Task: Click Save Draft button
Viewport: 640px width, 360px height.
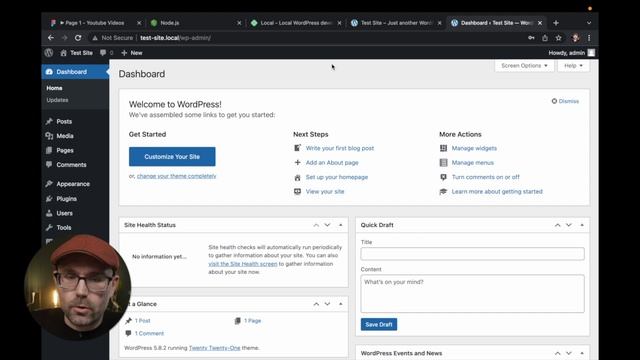Action: pyautogui.click(x=379, y=324)
